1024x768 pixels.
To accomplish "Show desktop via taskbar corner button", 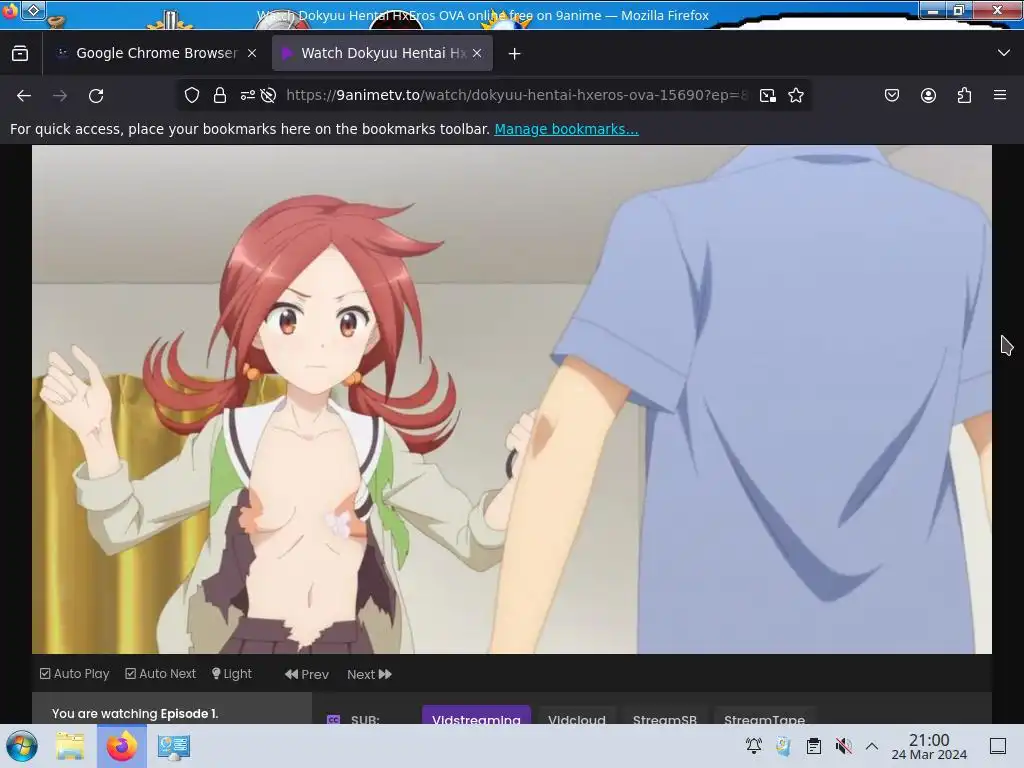I will click(x=998, y=746).
